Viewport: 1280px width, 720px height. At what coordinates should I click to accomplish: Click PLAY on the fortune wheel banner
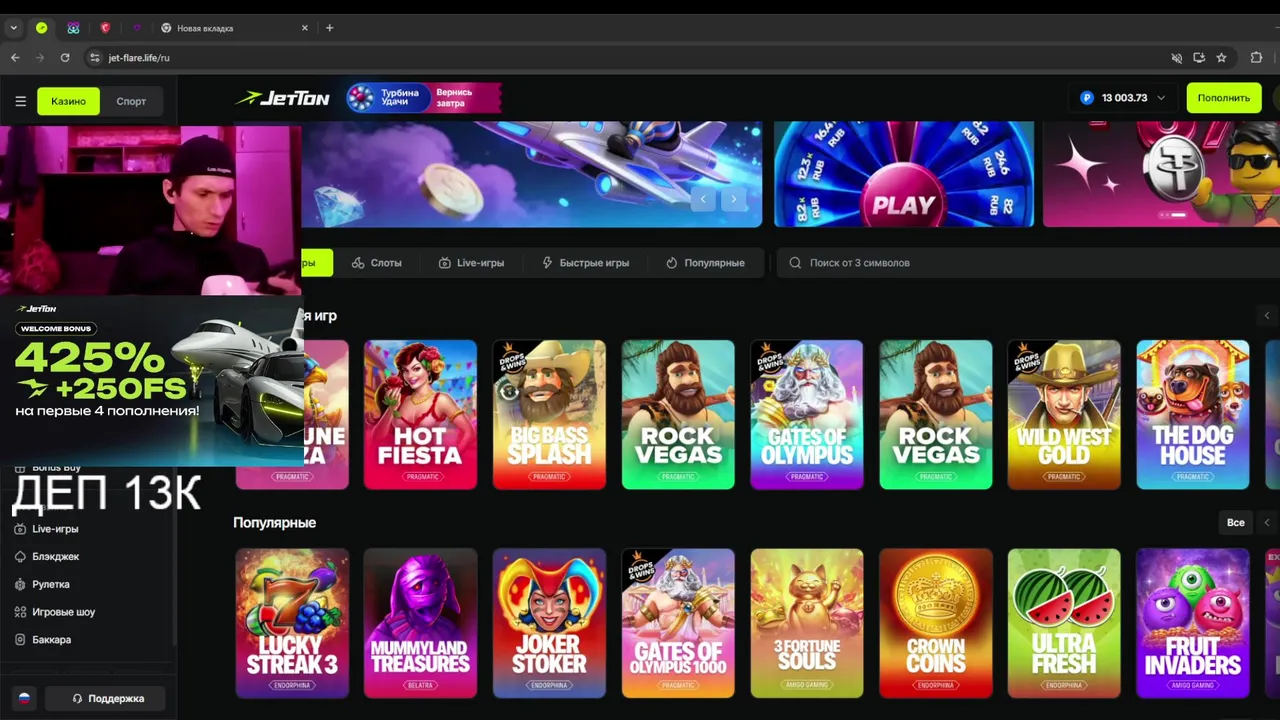click(903, 205)
